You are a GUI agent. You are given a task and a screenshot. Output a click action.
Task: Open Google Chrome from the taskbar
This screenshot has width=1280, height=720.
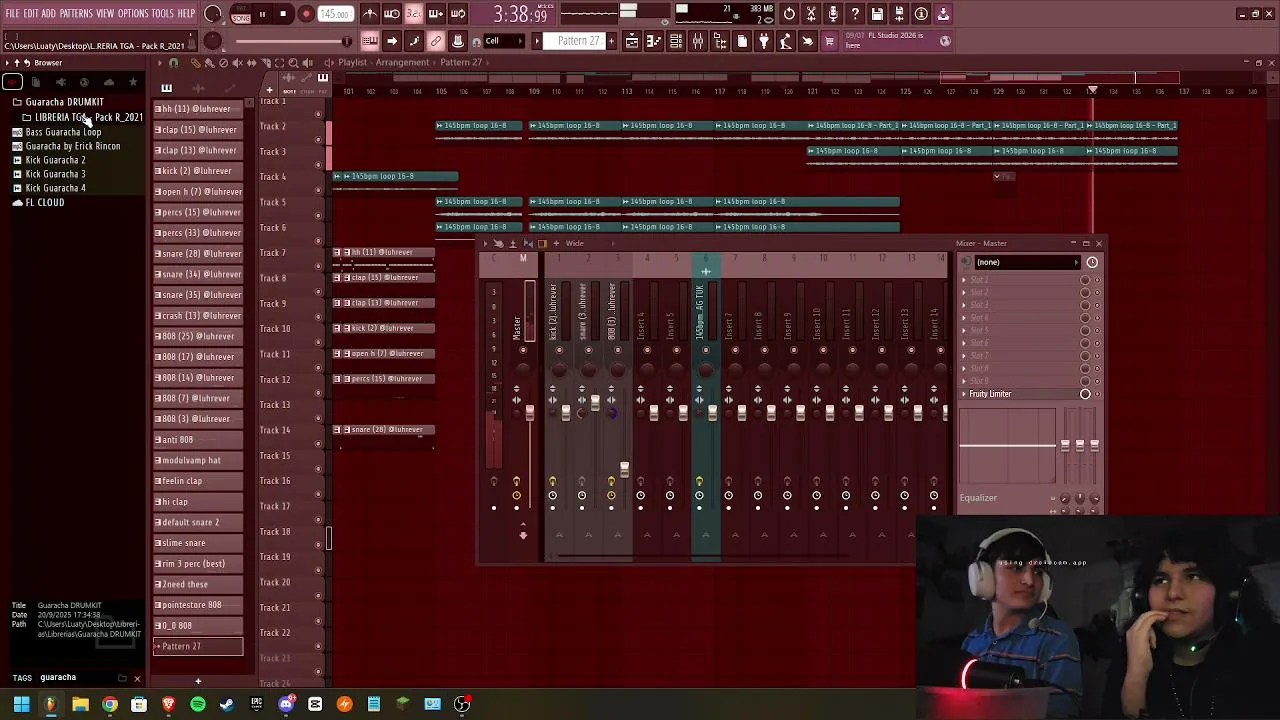tap(110, 705)
